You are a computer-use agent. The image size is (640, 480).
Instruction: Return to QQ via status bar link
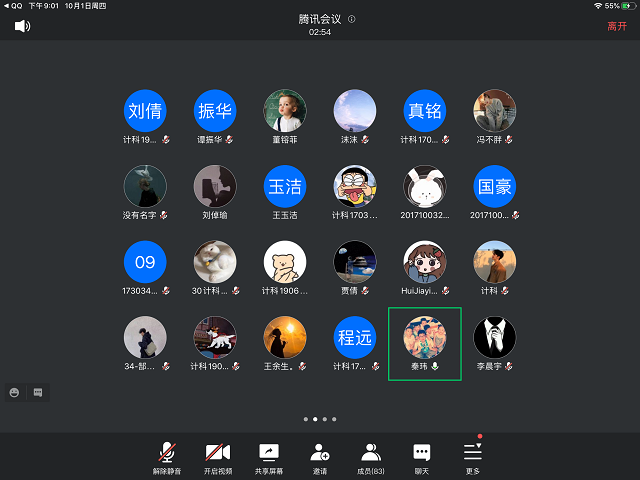click(12, 5)
